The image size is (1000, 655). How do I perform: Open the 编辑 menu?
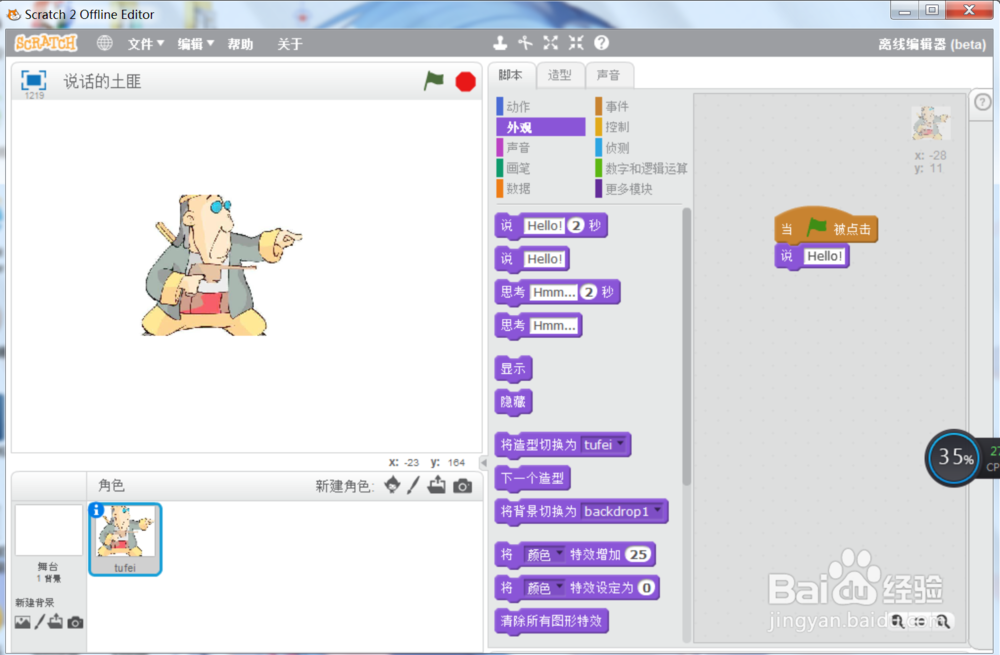195,43
